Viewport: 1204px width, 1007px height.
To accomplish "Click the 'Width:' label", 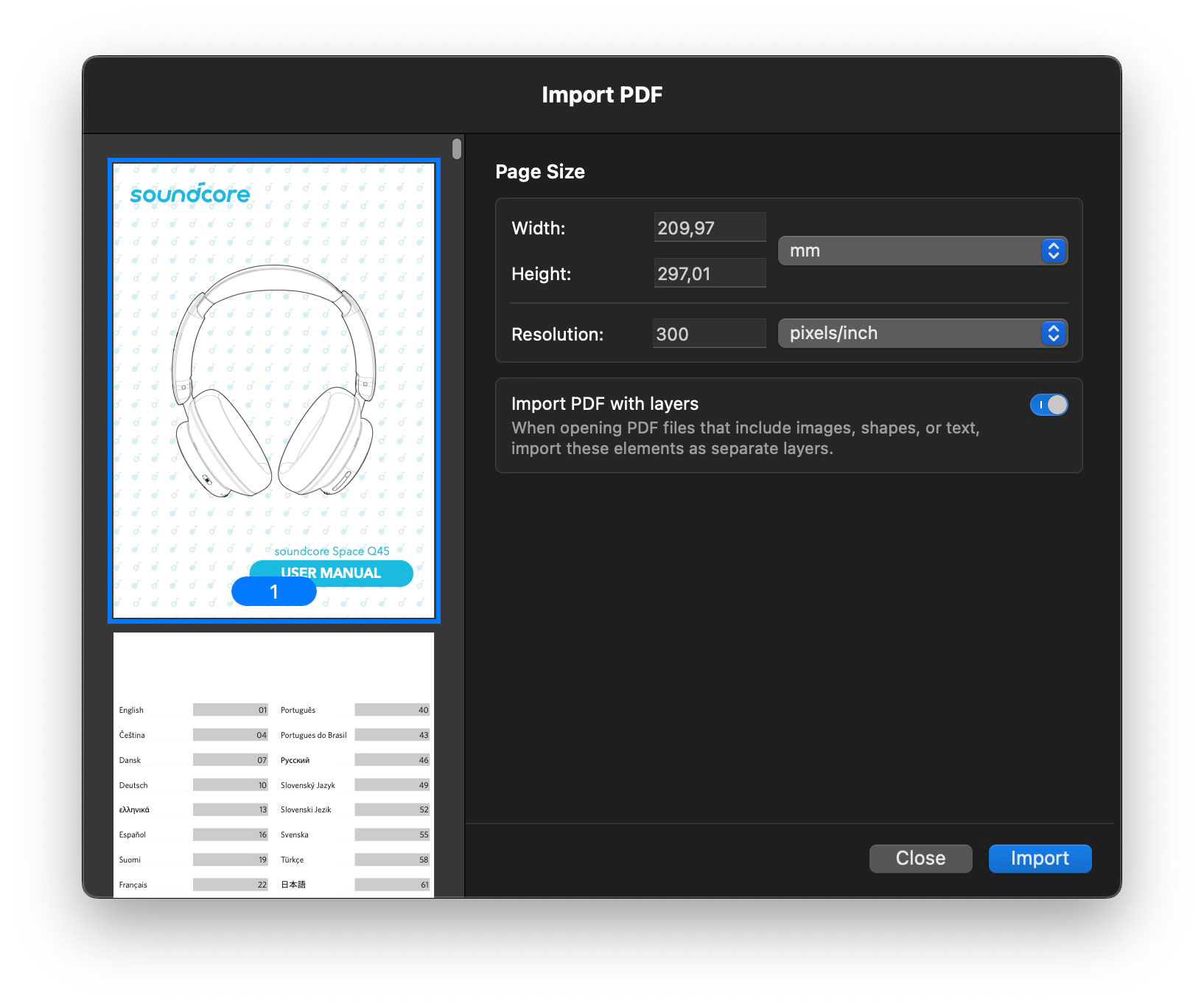I will tap(539, 229).
